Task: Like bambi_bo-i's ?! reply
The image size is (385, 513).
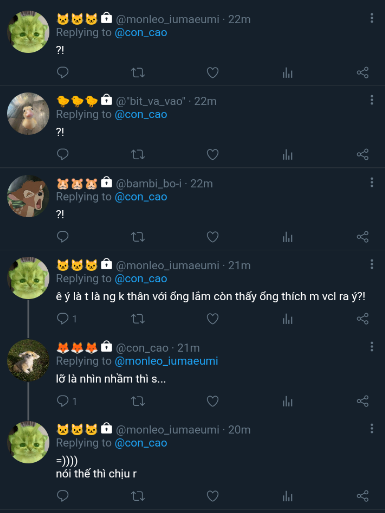Action: [212, 237]
